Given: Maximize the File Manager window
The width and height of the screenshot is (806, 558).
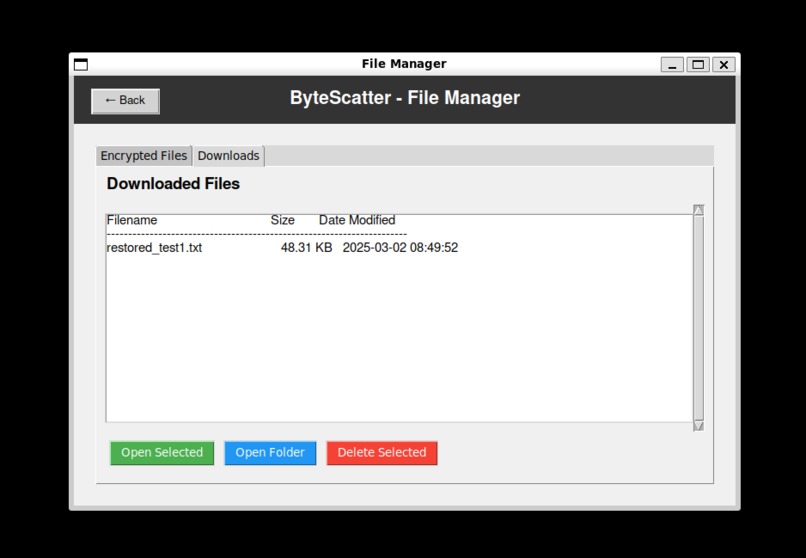Looking at the screenshot, I should (698, 65).
